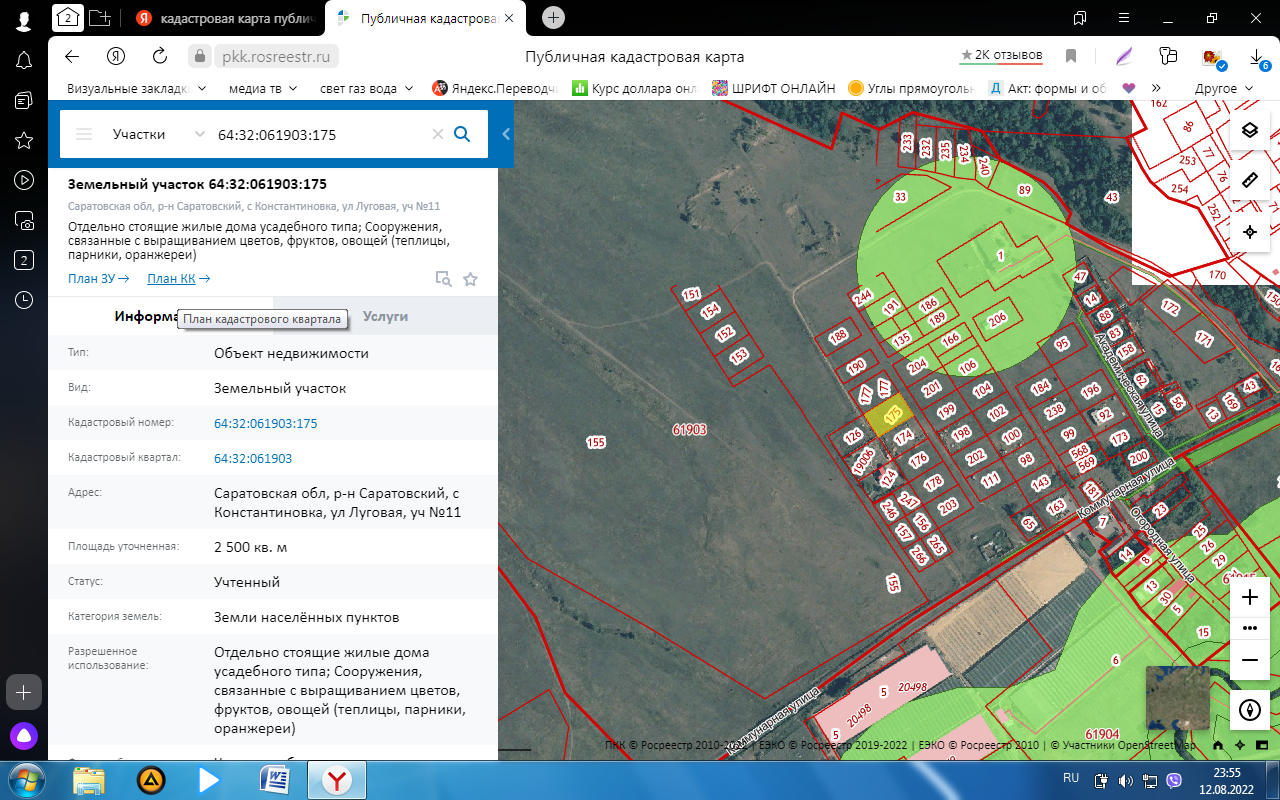This screenshot has height=800, width=1280.
Task: Open the hamburger menu in search panel
Action: pos(84,134)
